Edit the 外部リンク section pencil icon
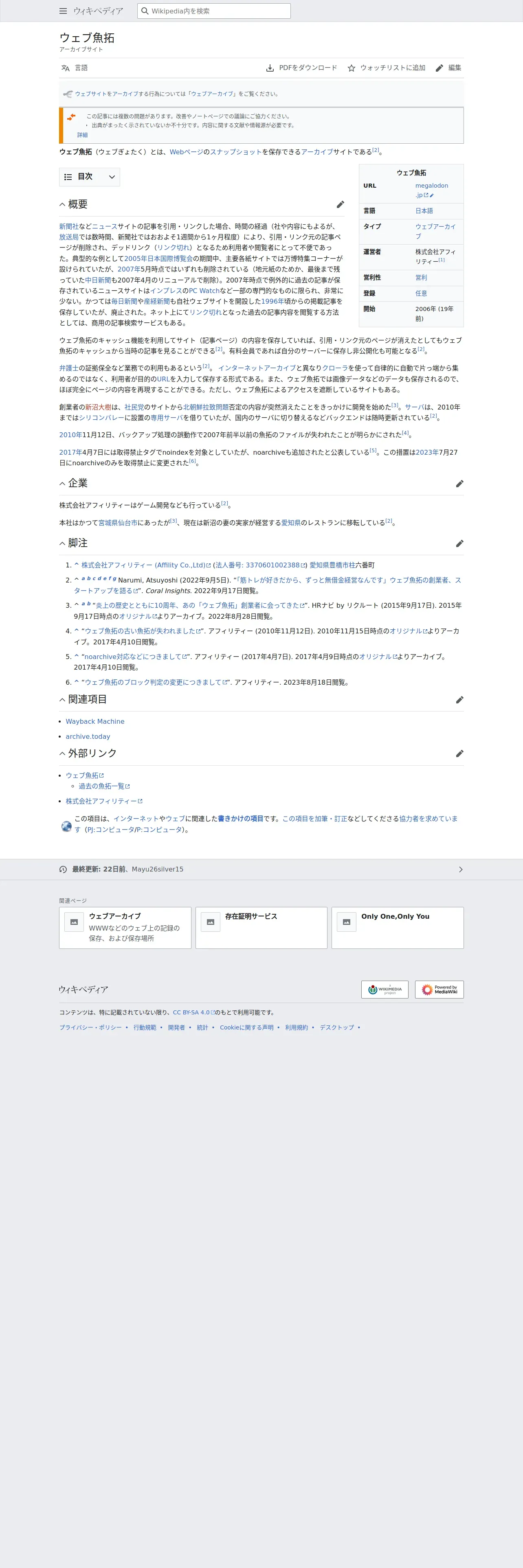523x1568 pixels. click(x=460, y=753)
